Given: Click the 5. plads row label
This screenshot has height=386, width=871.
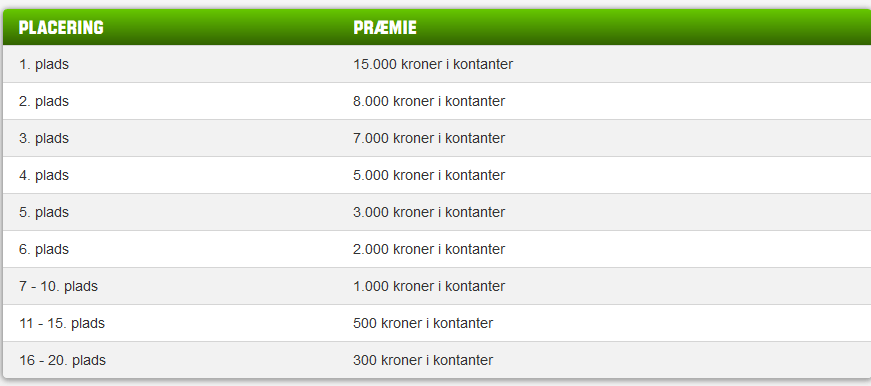Looking at the screenshot, I should pos(44,213).
